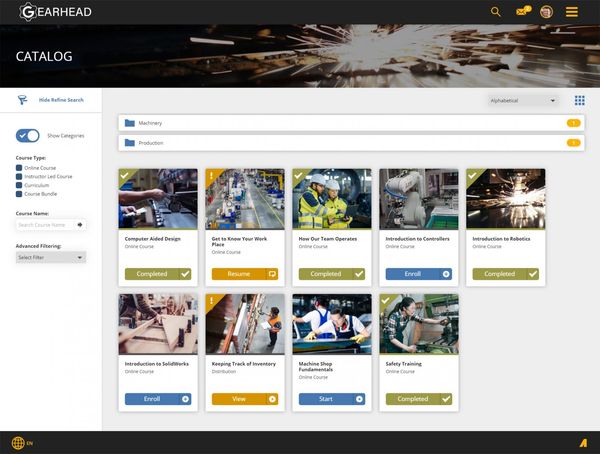The image size is (600, 454).
Task: Click checkmark on Computer Aided Design button
Action: [x=185, y=274]
